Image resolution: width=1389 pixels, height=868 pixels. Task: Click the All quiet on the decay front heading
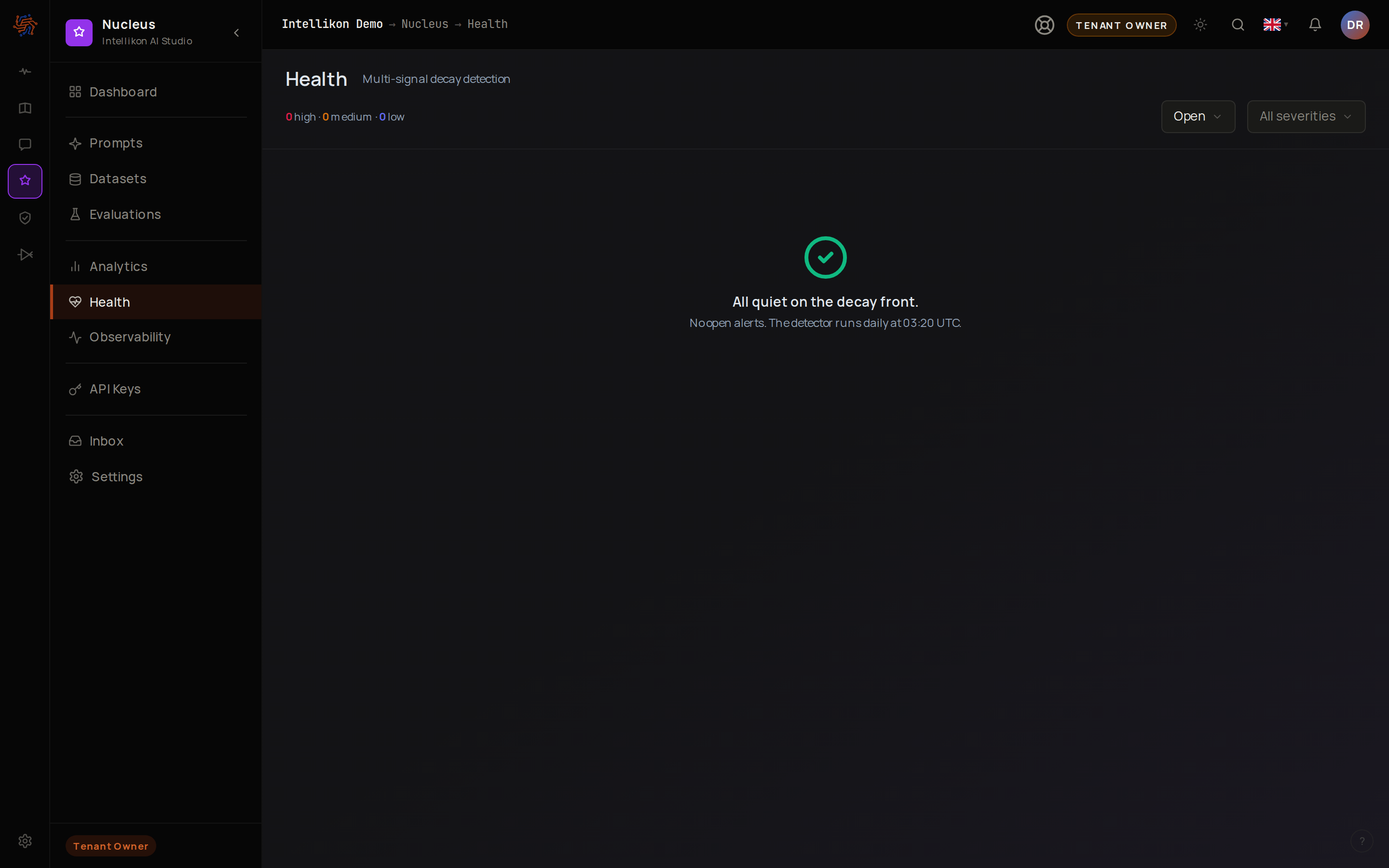click(825, 302)
